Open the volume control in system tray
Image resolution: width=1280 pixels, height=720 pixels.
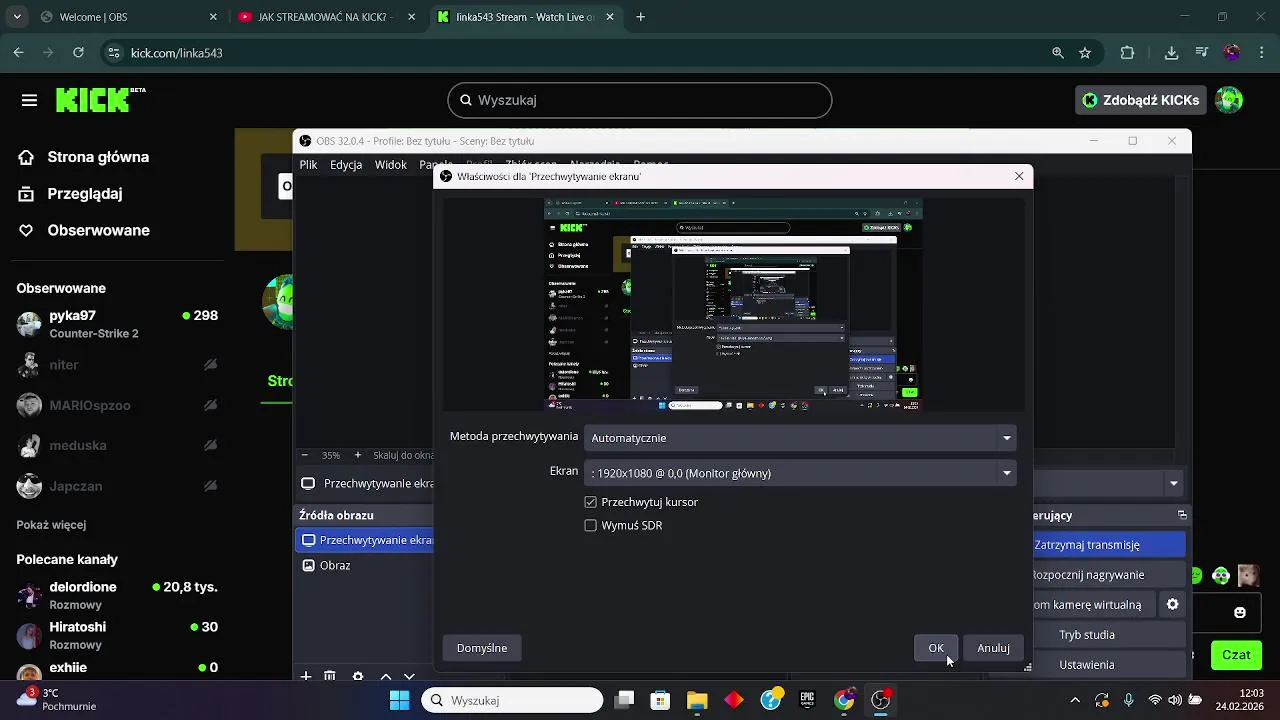coord(1175,700)
